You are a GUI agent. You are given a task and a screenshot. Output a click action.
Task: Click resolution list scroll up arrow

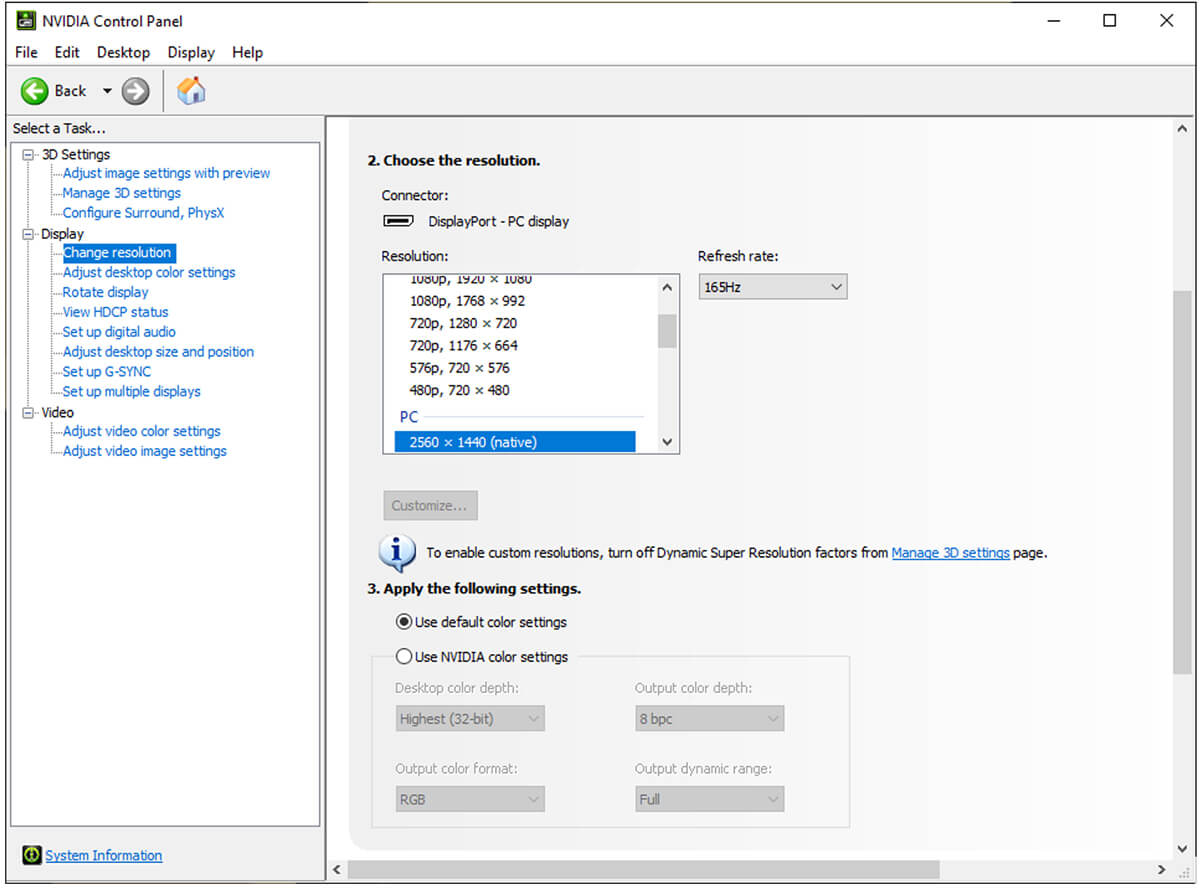pos(667,288)
